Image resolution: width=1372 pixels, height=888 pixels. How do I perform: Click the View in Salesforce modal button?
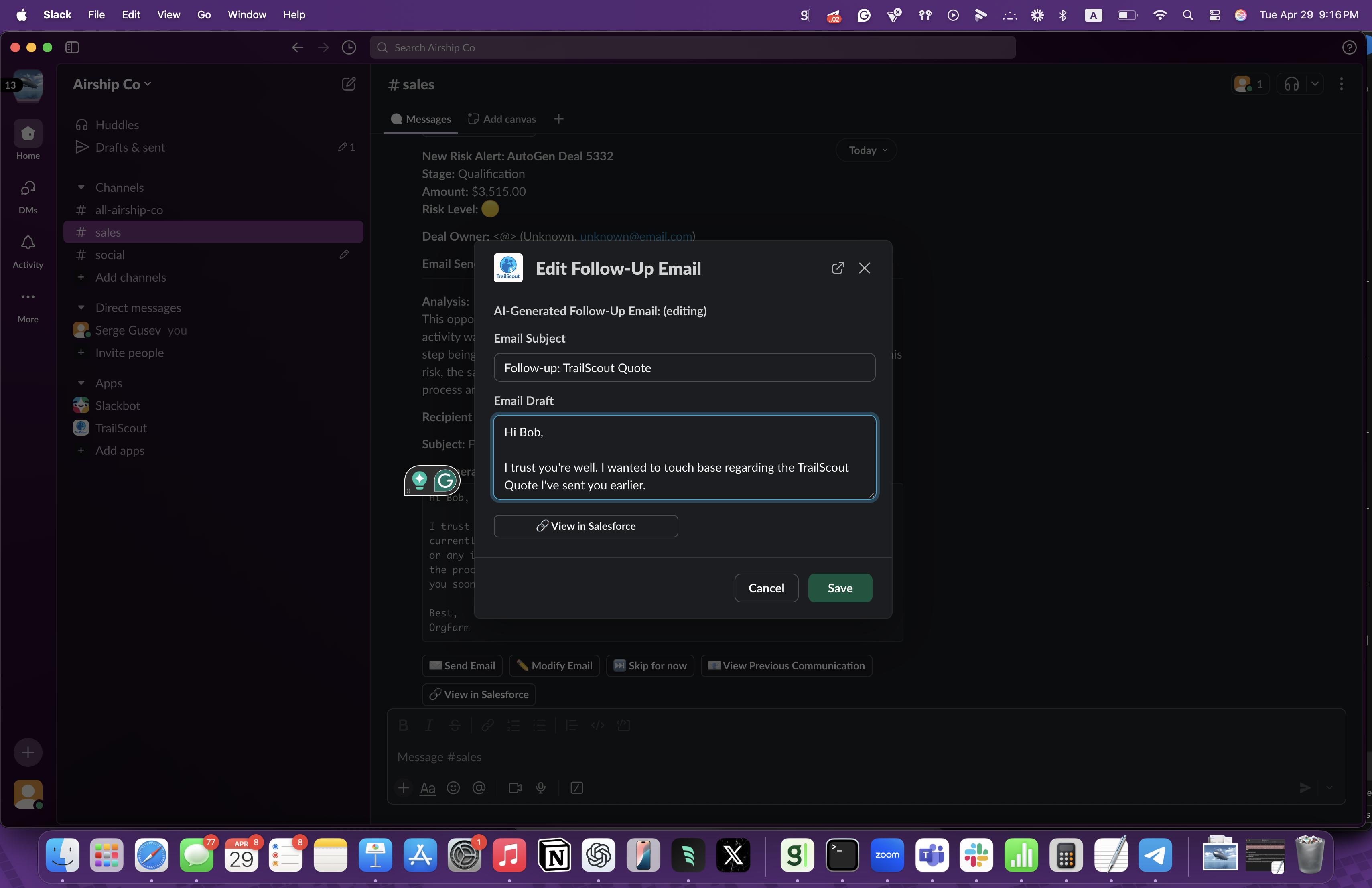tap(585, 526)
